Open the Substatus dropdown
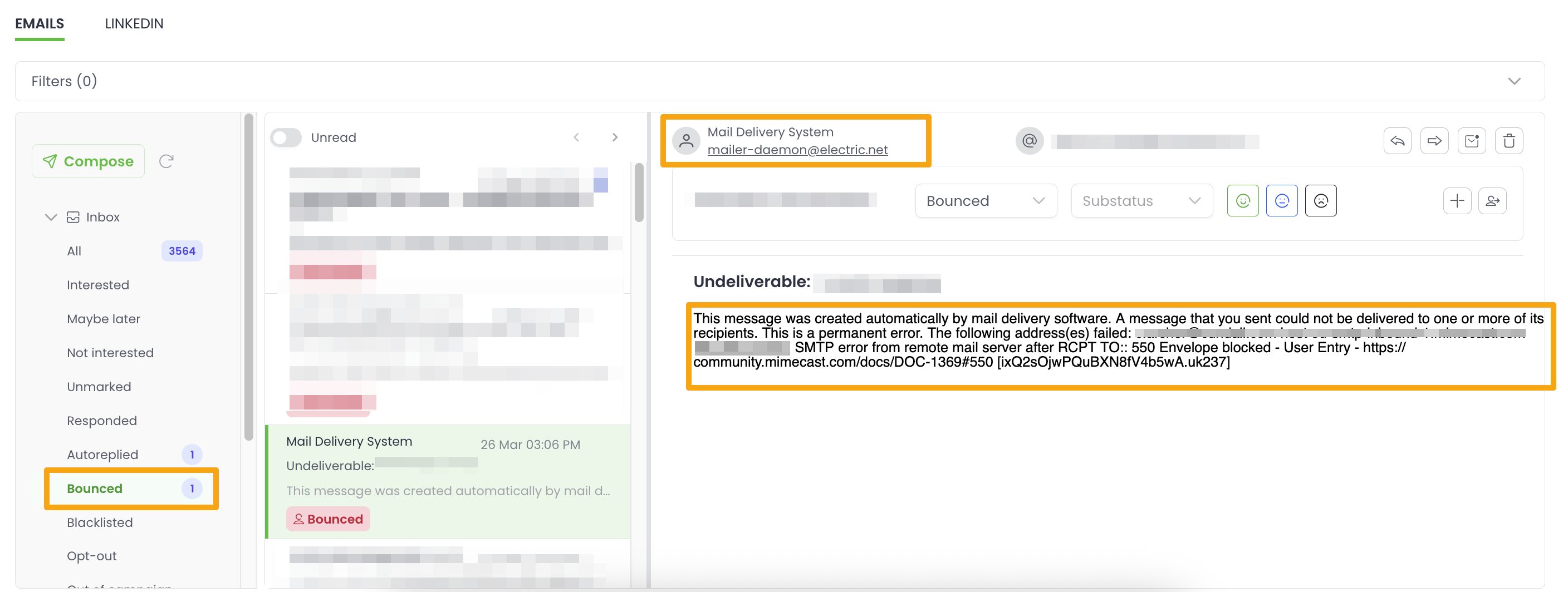The width and height of the screenshot is (1568, 592). click(x=1142, y=200)
